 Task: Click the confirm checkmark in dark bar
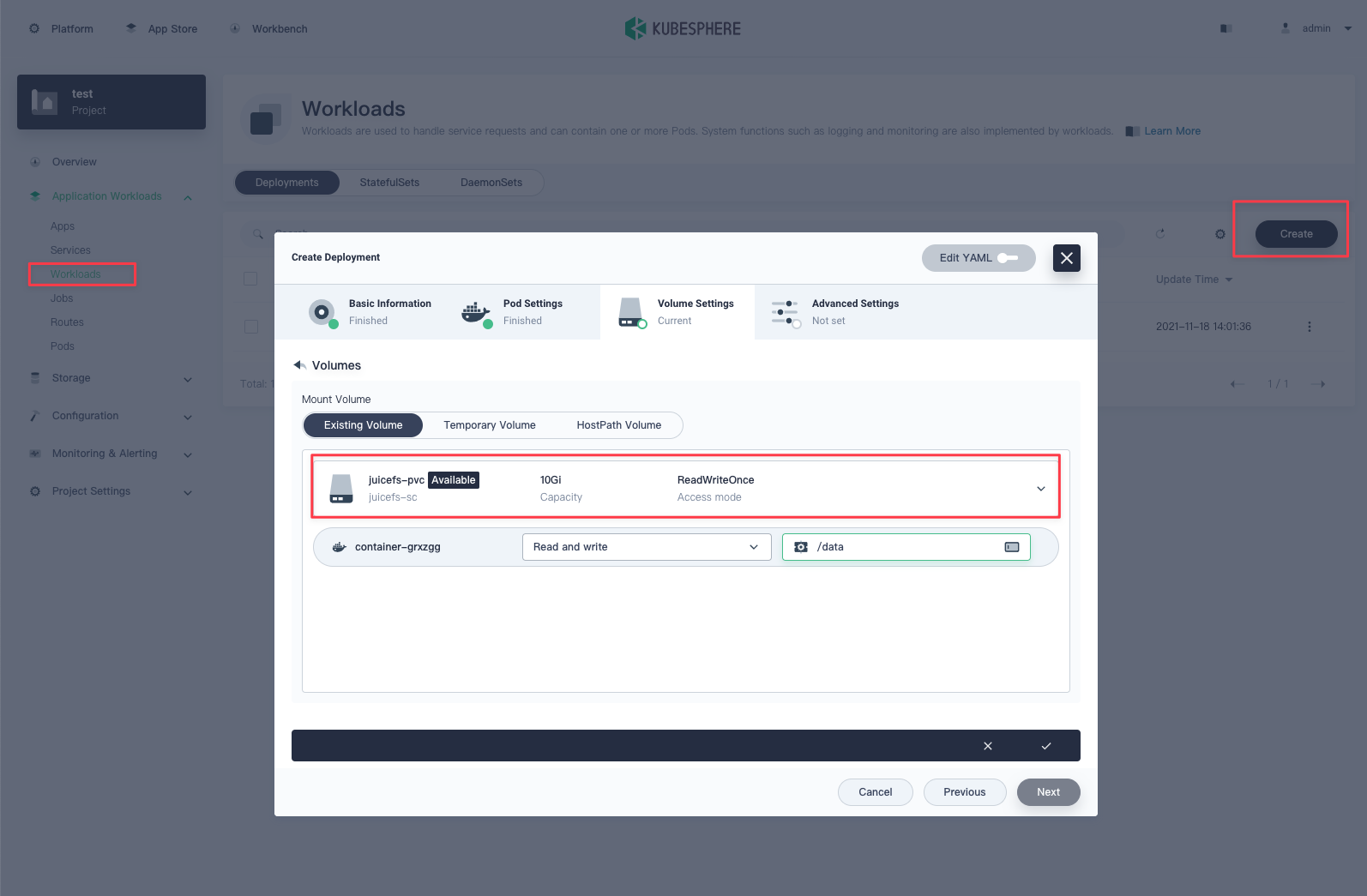click(1045, 746)
